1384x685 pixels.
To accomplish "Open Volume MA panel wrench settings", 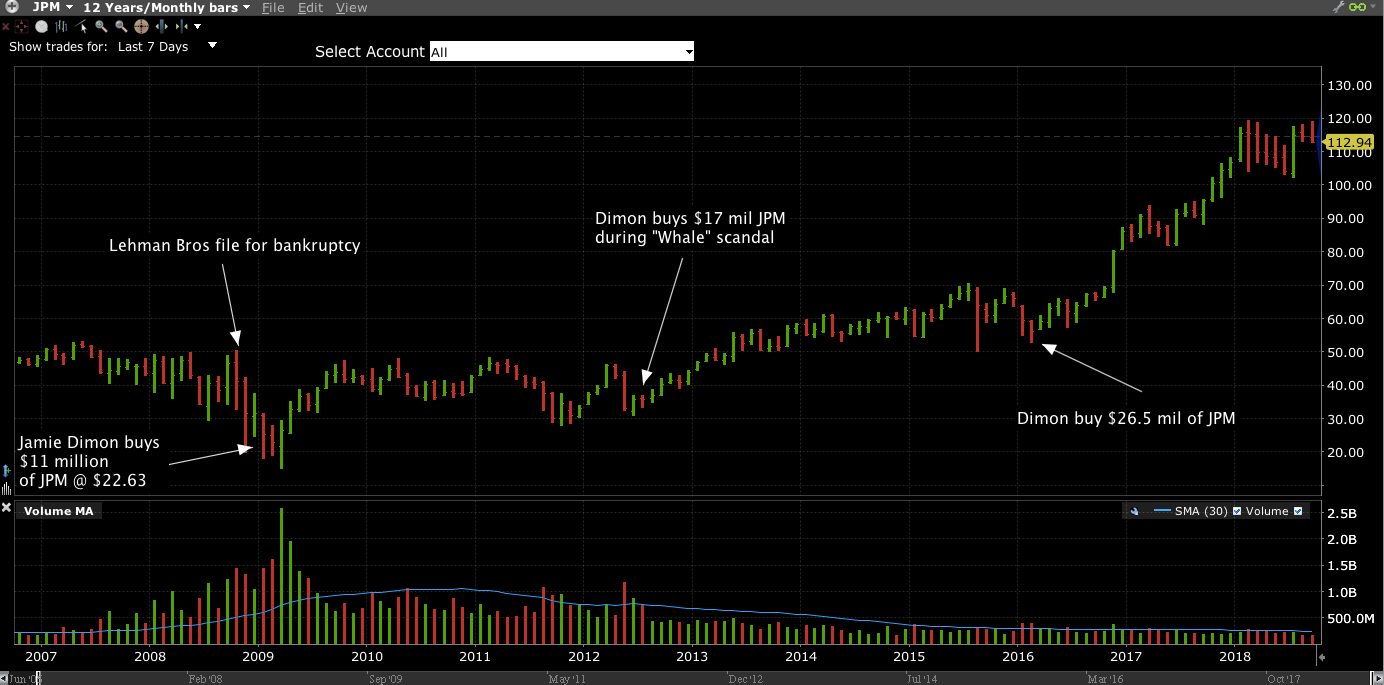I will (x=1134, y=511).
